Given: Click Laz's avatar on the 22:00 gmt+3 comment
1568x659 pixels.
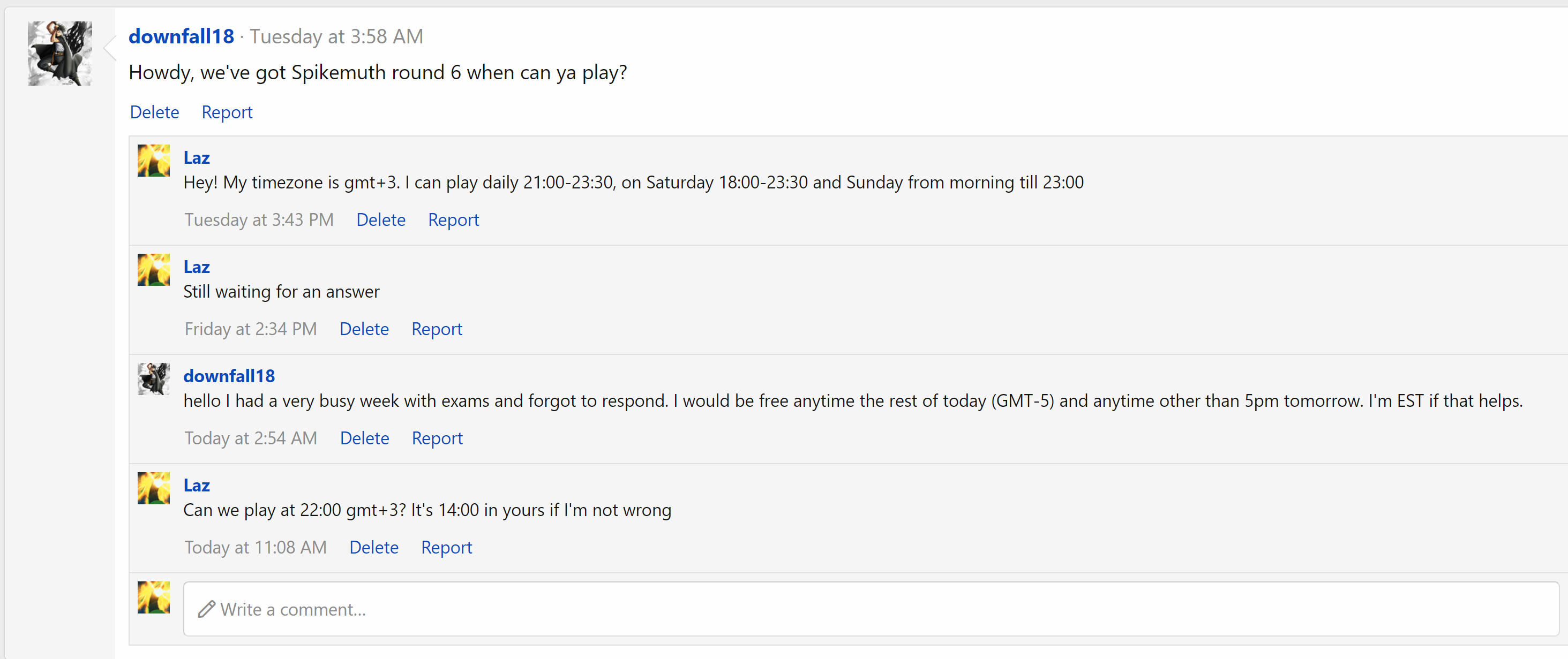Looking at the screenshot, I should [153, 488].
